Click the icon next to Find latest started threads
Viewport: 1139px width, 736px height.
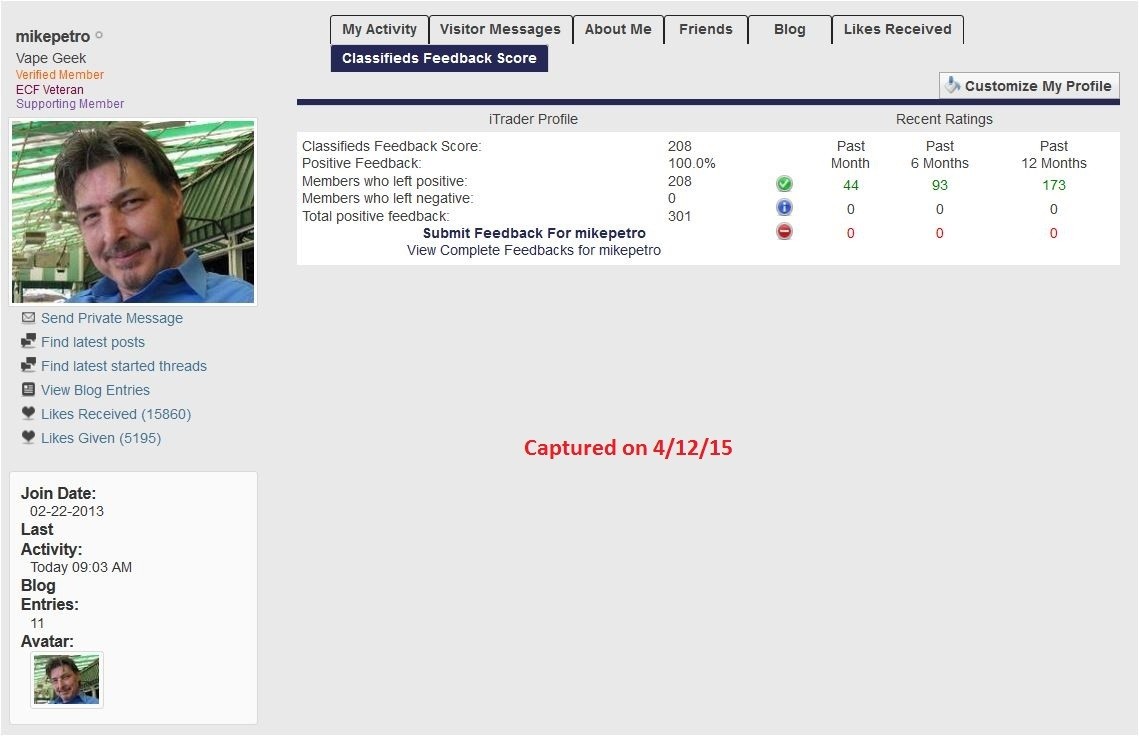tap(28, 366)
